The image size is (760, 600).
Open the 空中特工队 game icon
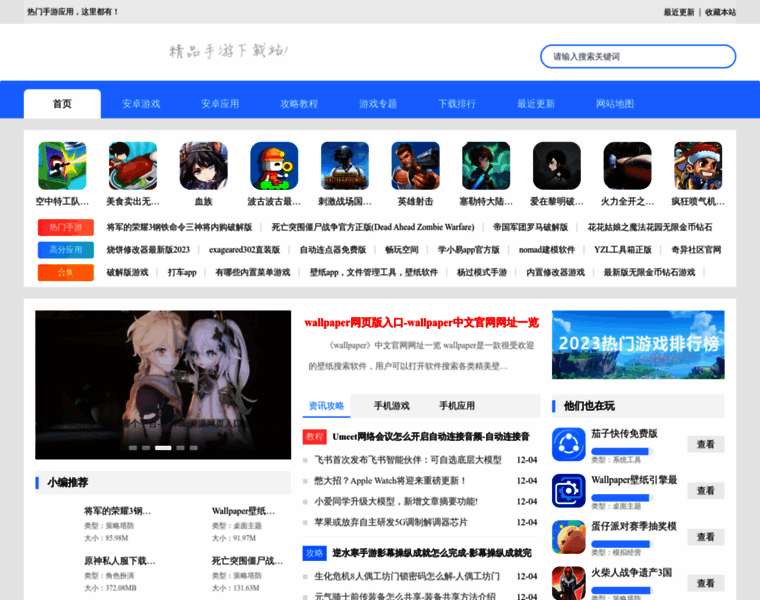pyautogui.click(x=62, y=166)
